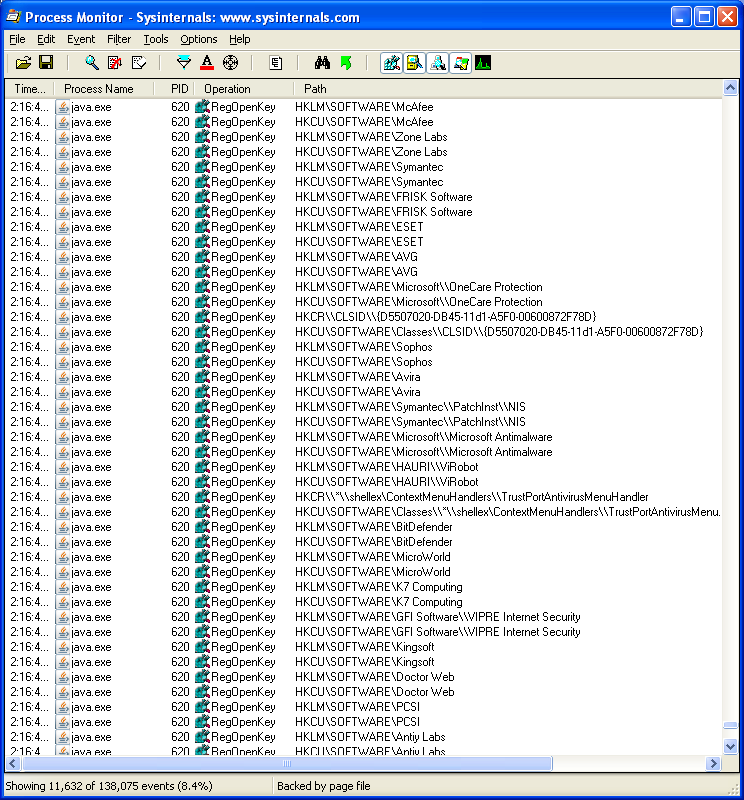The width and height of the screenshot is (744, 800).
Task: Click the crosshair target window icon
Action: pyautogui.click(x=230, y=63)
